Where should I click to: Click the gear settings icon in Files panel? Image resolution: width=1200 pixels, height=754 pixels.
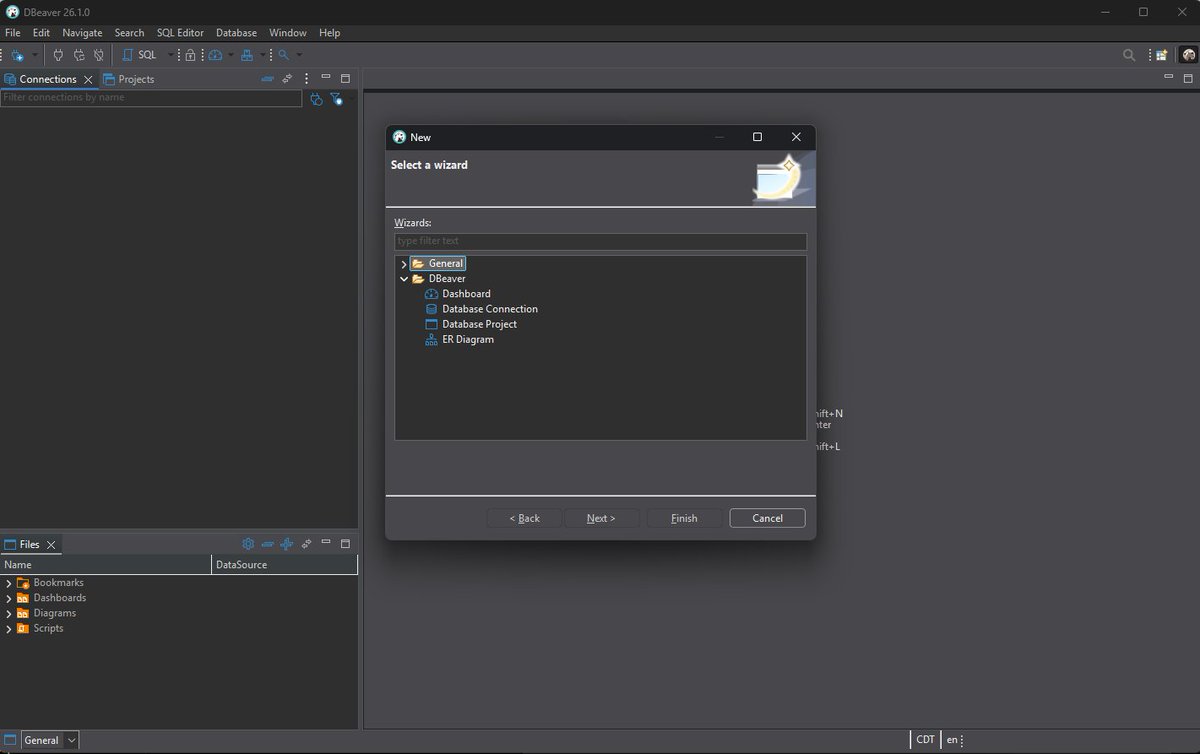coord(248,544)
